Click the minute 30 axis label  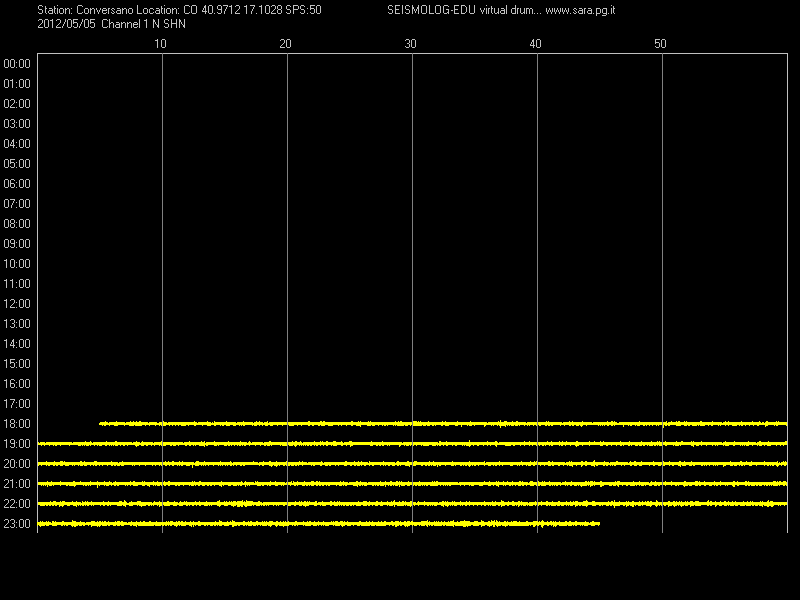[410, 44]
